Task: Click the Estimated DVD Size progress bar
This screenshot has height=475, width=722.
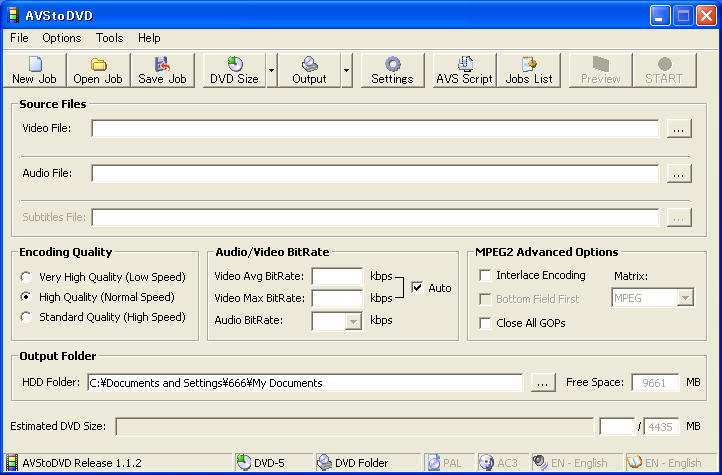Action: [x=355, y=426]
